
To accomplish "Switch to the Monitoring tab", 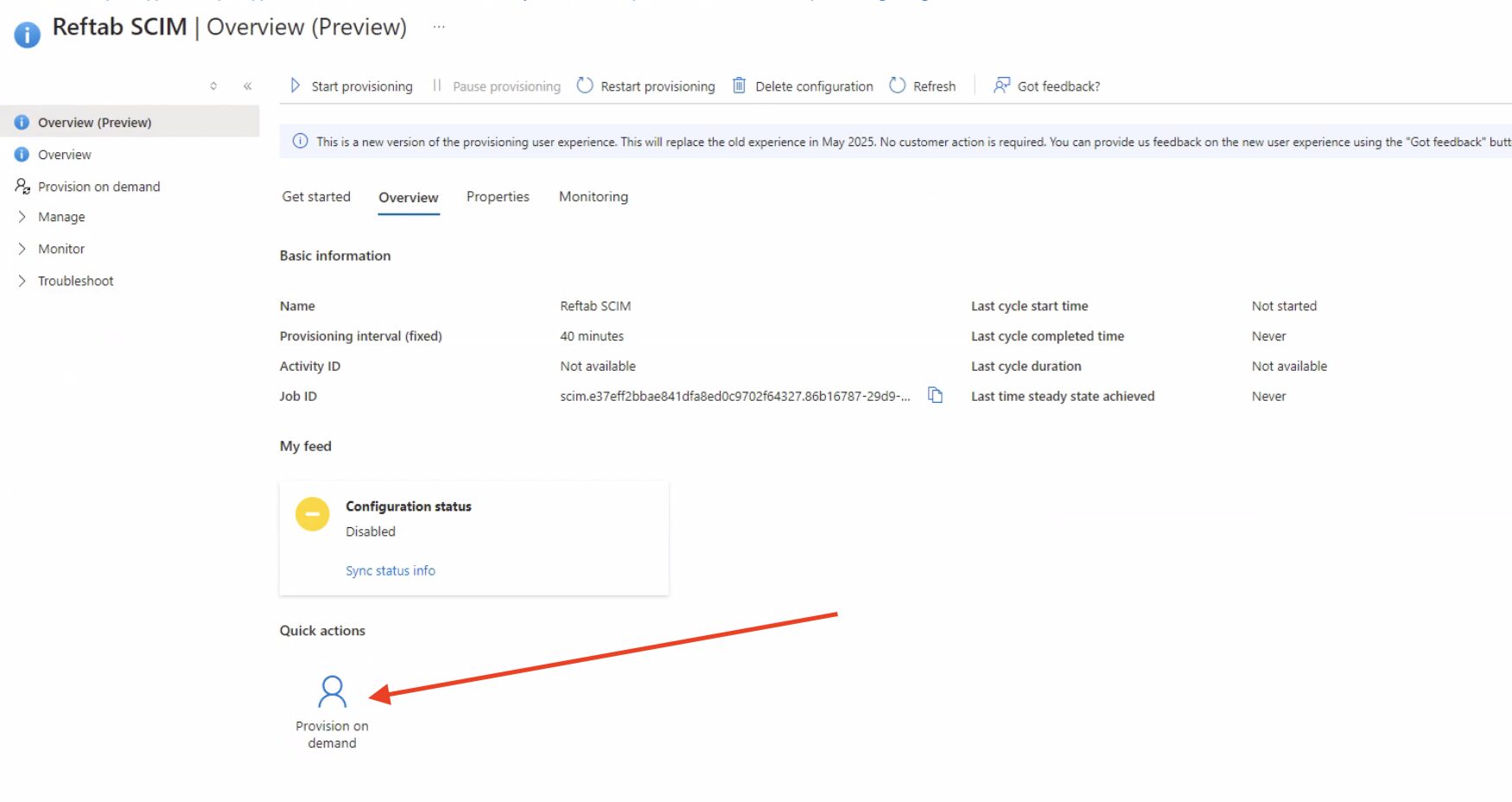I will point(593,197).
